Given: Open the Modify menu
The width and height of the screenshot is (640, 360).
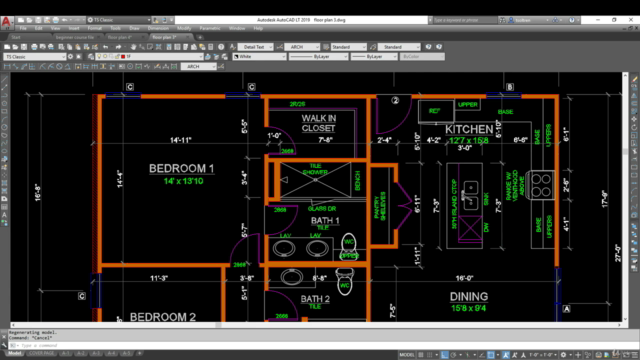Looking at the screenshot, I should point(184,29).
